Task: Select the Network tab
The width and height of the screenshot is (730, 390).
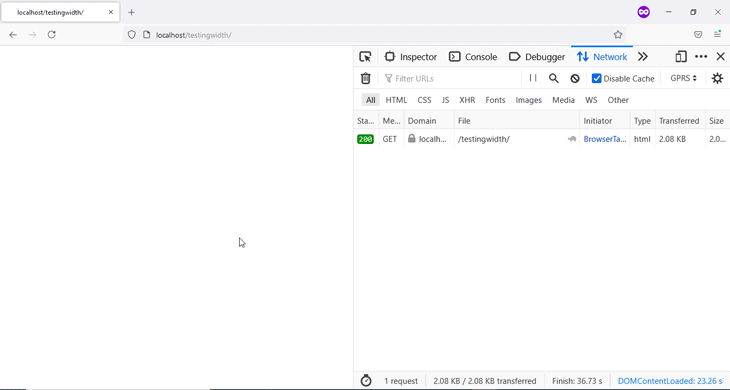Action: click(602, 57)
